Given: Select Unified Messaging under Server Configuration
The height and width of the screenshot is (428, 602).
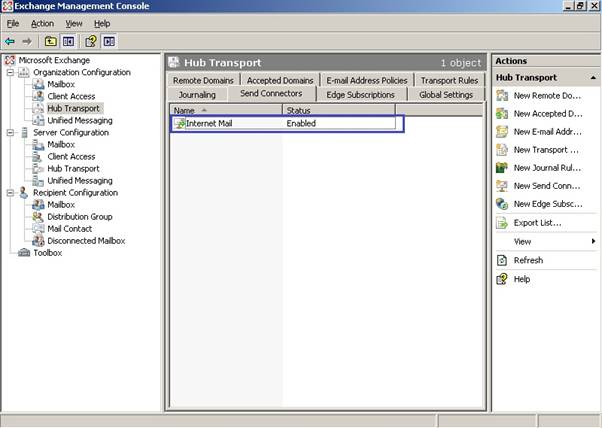Looking at the screenshot, I should 80,181.
